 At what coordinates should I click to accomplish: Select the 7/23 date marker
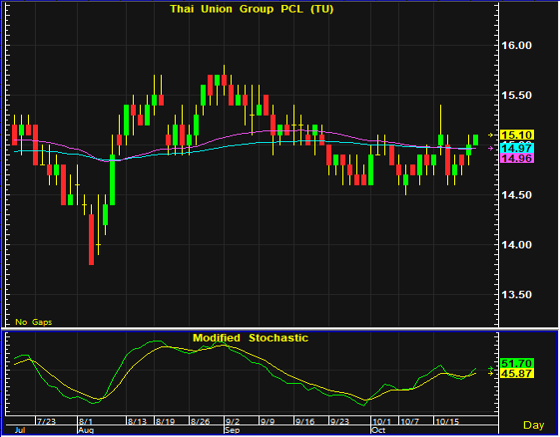(46, 422)
